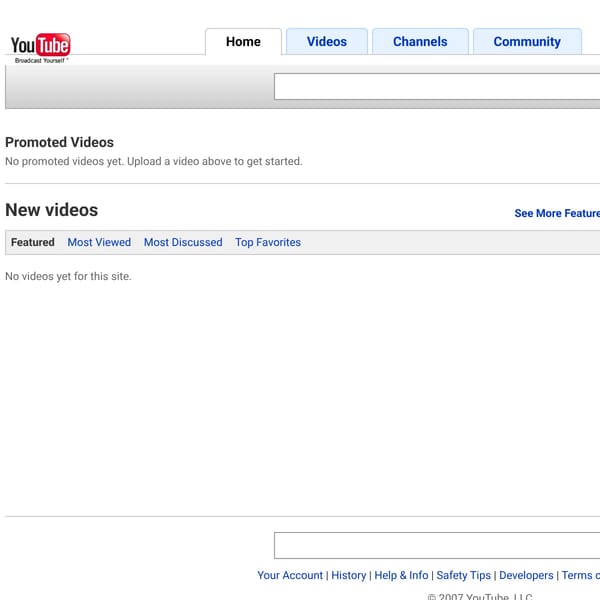This screenshot has width=600, height=600.
Task: Open the Community tab
Action: [x=527, y=42]
